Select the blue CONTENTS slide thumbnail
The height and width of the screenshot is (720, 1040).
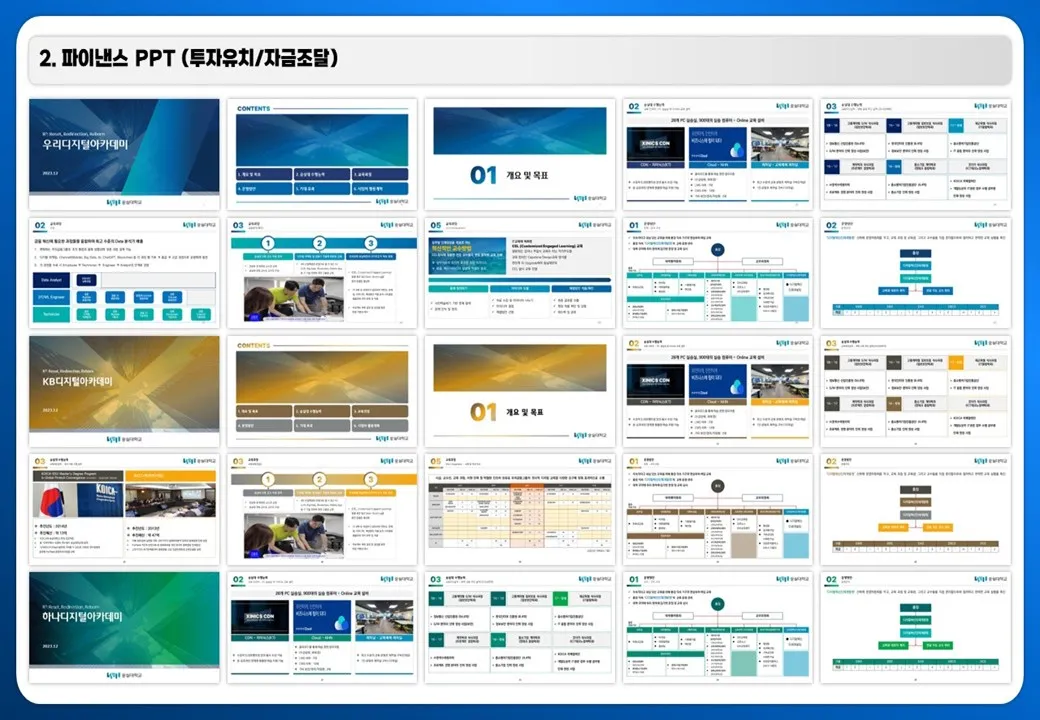coord(322,153)
